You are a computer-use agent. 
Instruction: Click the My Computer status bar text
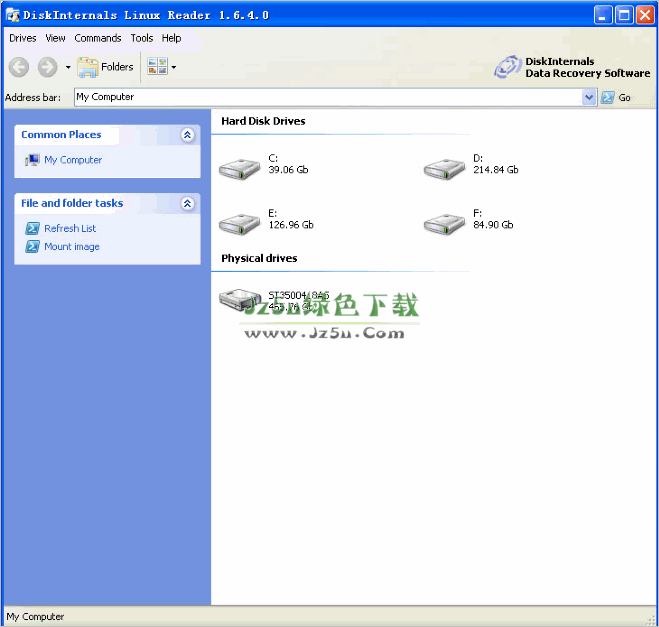coord(35,616)
